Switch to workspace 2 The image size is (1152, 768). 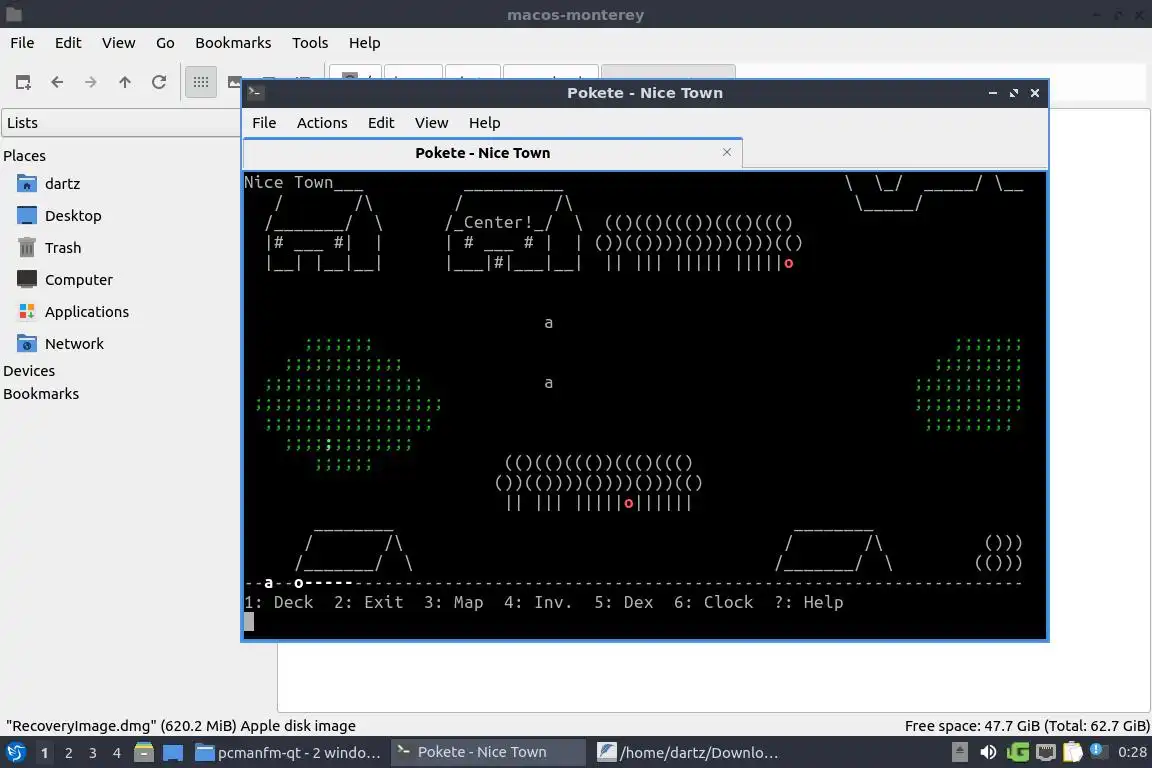point(69,753)
